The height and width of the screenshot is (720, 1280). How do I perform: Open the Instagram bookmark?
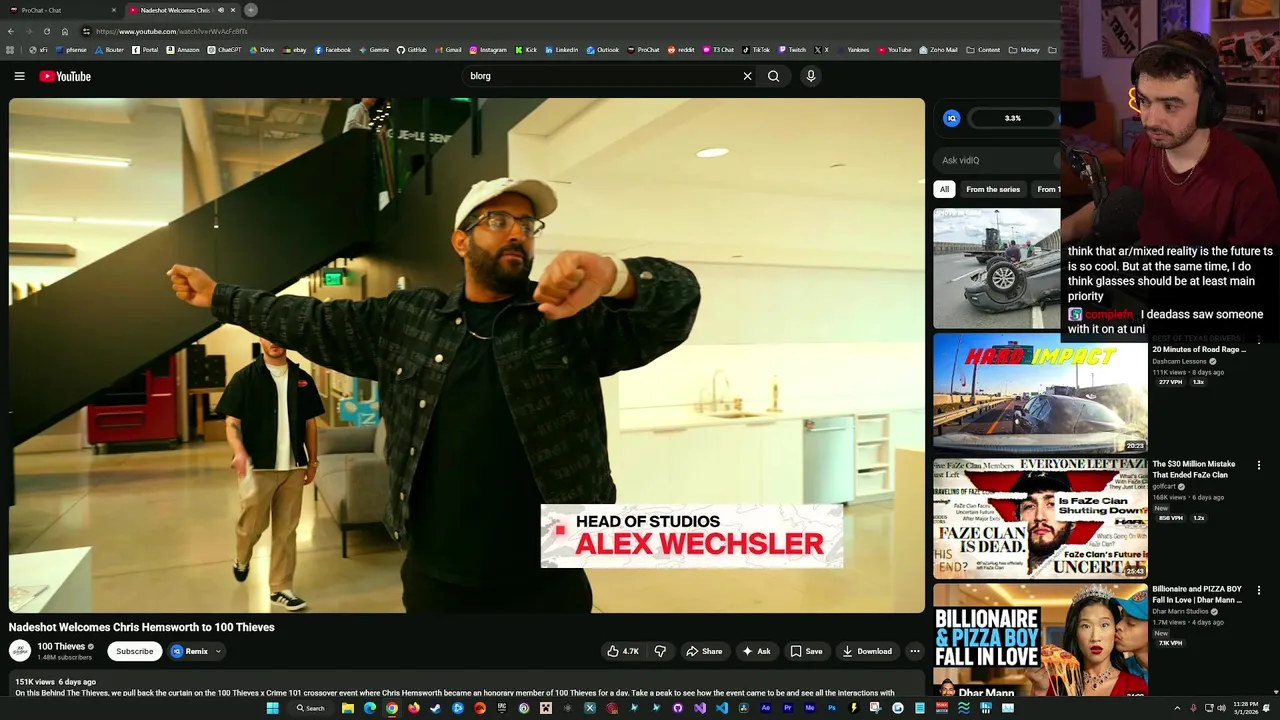488,50
